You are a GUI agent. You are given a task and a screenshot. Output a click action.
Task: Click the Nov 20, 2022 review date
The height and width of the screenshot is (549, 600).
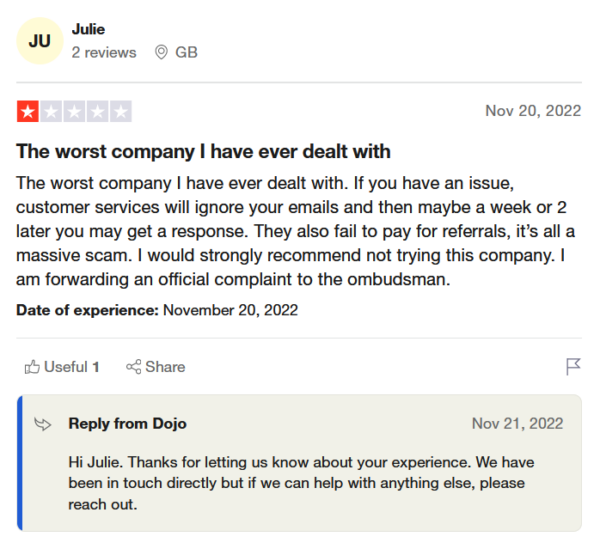[532, 111]
